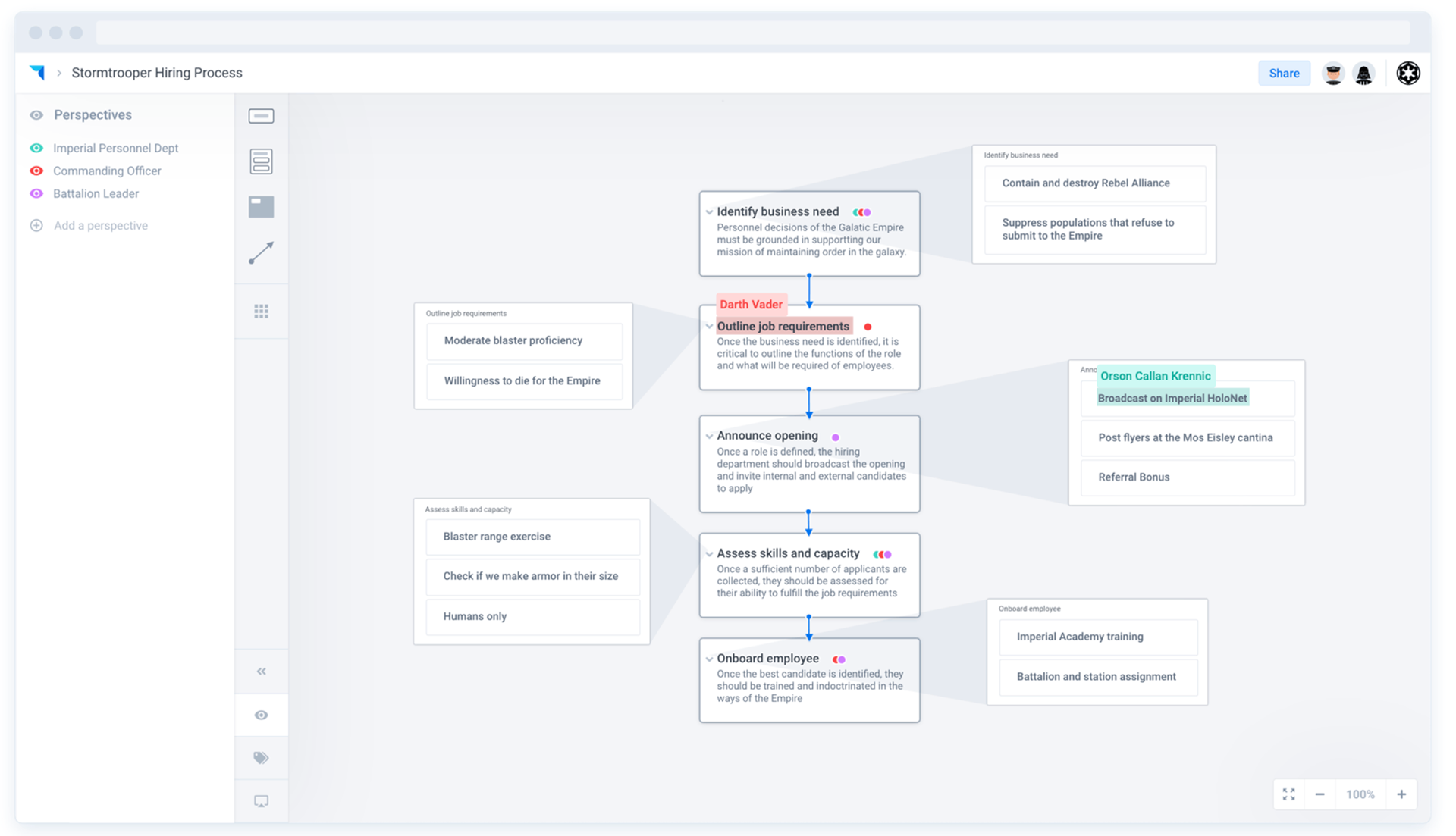Select the filled container box tool
This screenshot has width=1456, height=836.
click(x=261, y=206)
